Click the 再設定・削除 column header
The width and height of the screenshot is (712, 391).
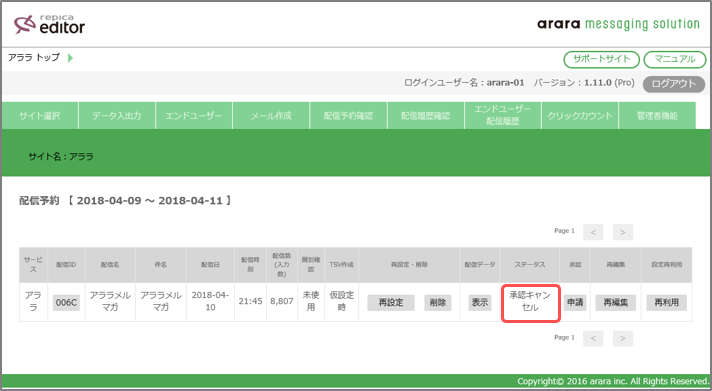pos(409,265)
